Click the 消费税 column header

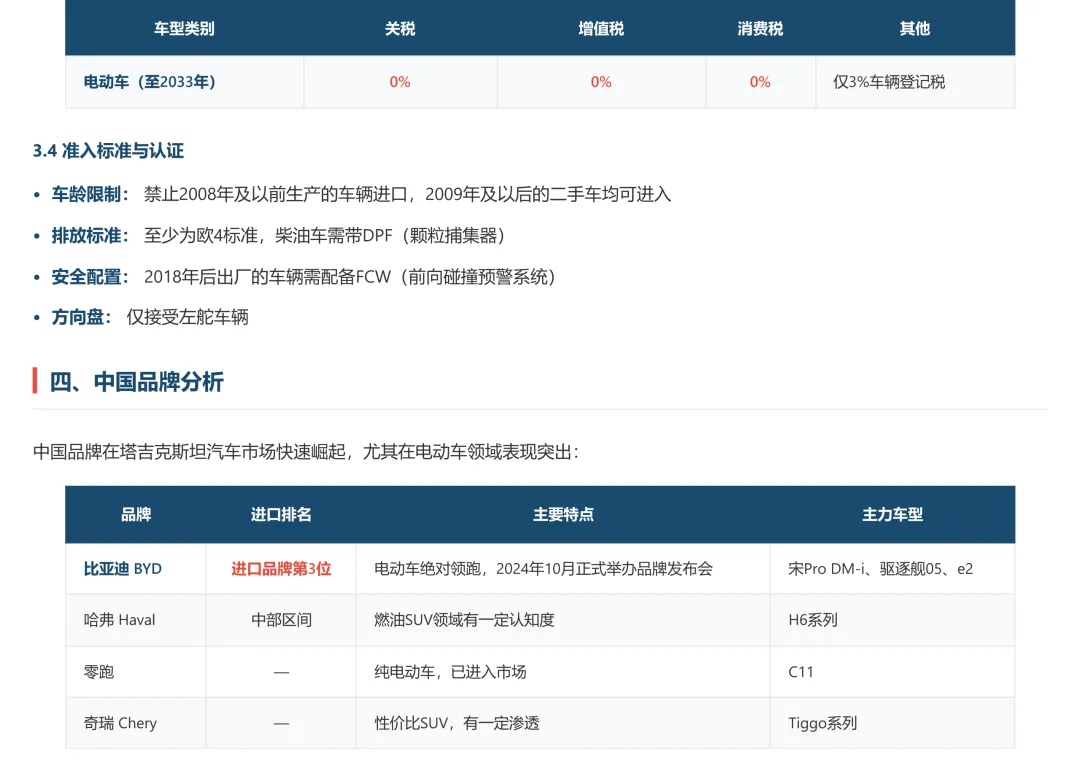tap(760, 29)
